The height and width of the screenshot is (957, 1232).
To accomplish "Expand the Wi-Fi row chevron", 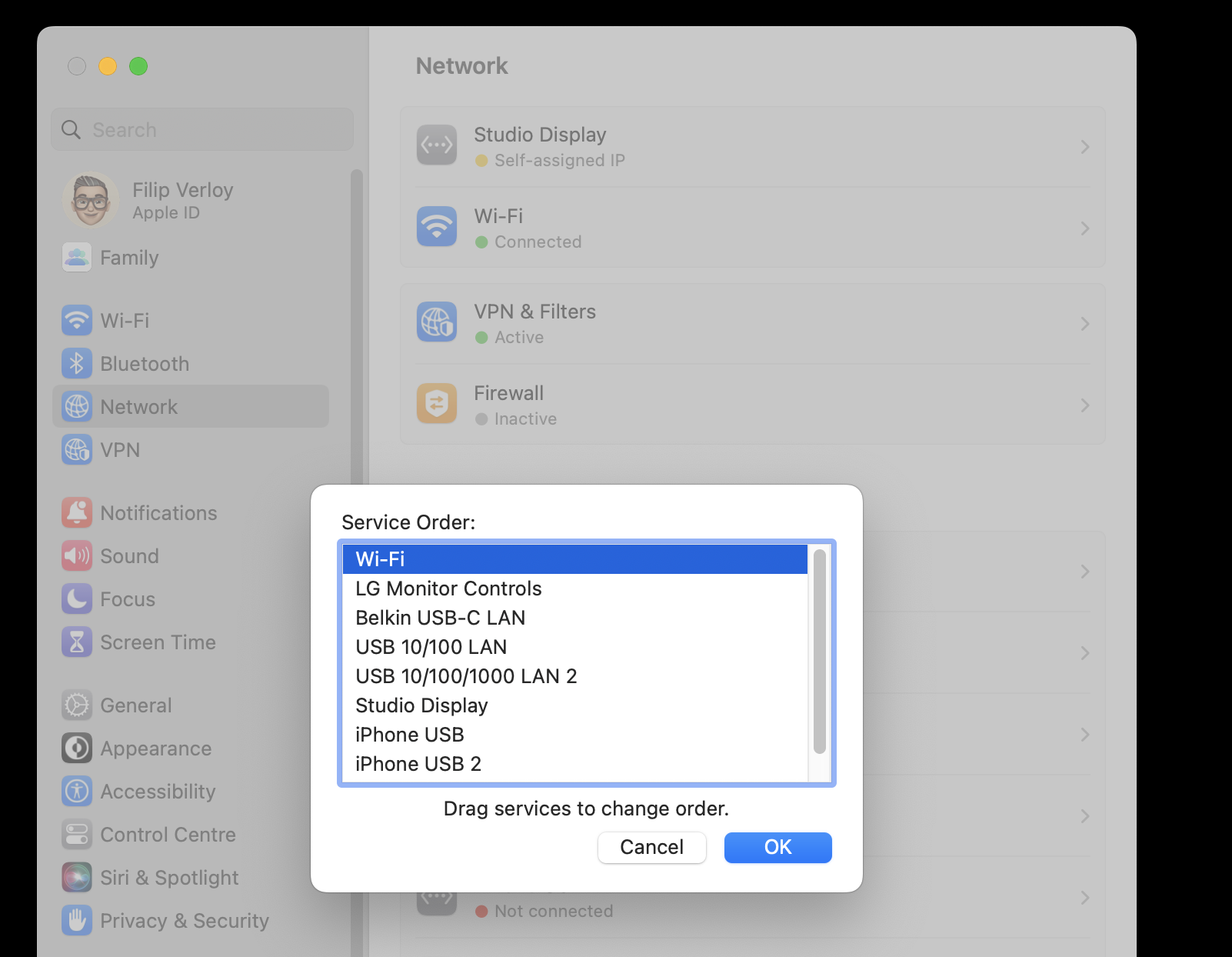I will [x=1084, y=228].
